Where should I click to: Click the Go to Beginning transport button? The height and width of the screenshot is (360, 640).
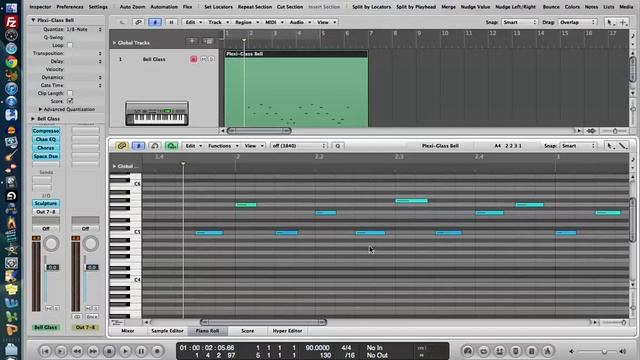(45, 351)
